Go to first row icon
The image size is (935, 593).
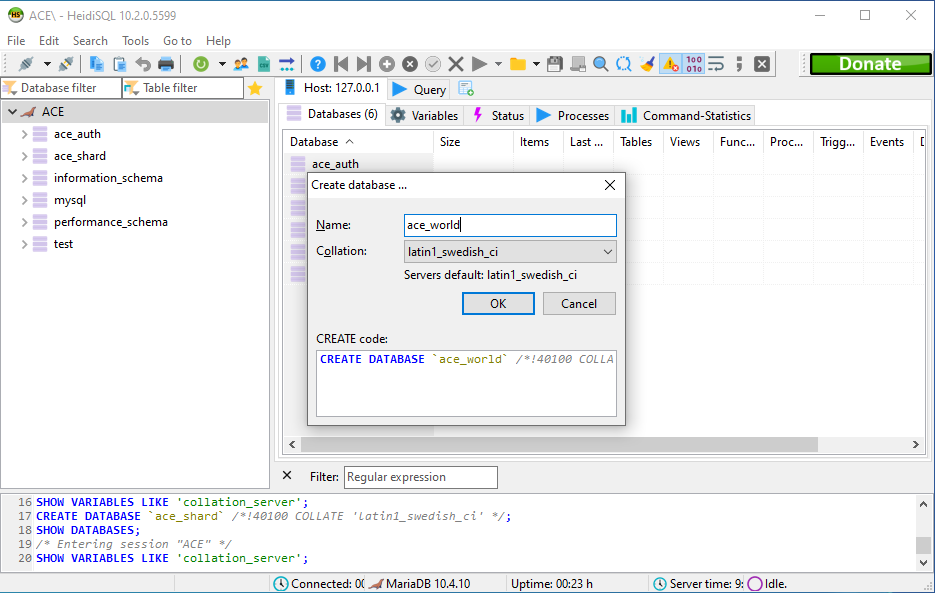point(341,64)
